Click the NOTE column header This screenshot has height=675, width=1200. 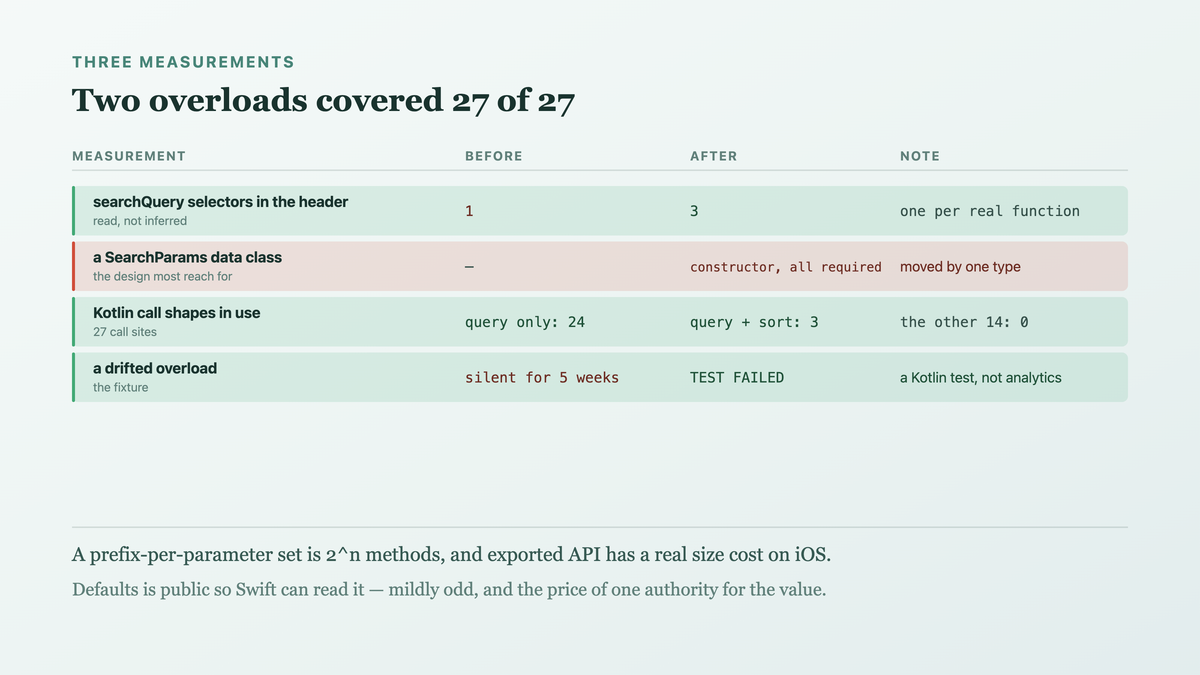click(920, 156)
